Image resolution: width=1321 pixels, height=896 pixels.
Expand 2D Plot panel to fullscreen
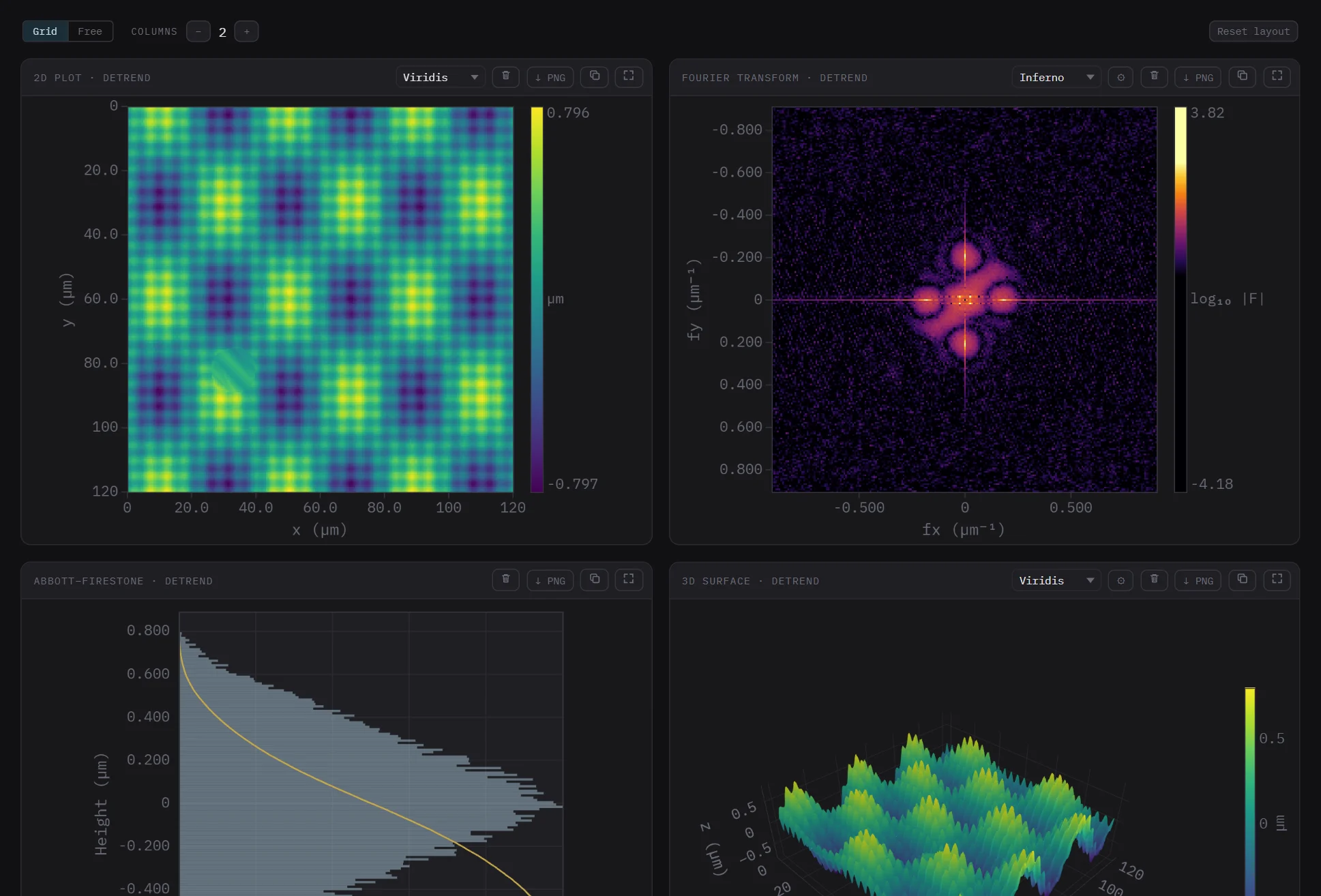pos(628,77)
